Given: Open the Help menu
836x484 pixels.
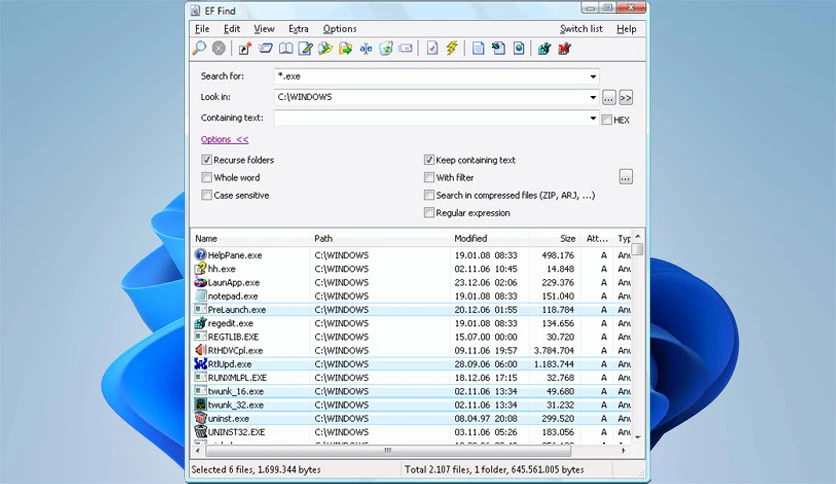Looking at the screenshot, I should point(626,29).
